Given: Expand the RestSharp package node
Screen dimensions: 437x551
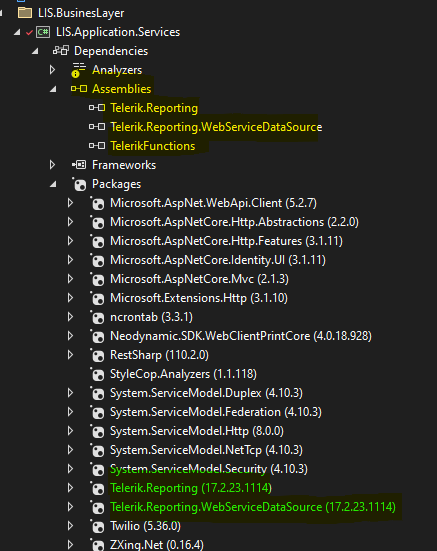Looking at the screenshot, I should tap(70, 355).
